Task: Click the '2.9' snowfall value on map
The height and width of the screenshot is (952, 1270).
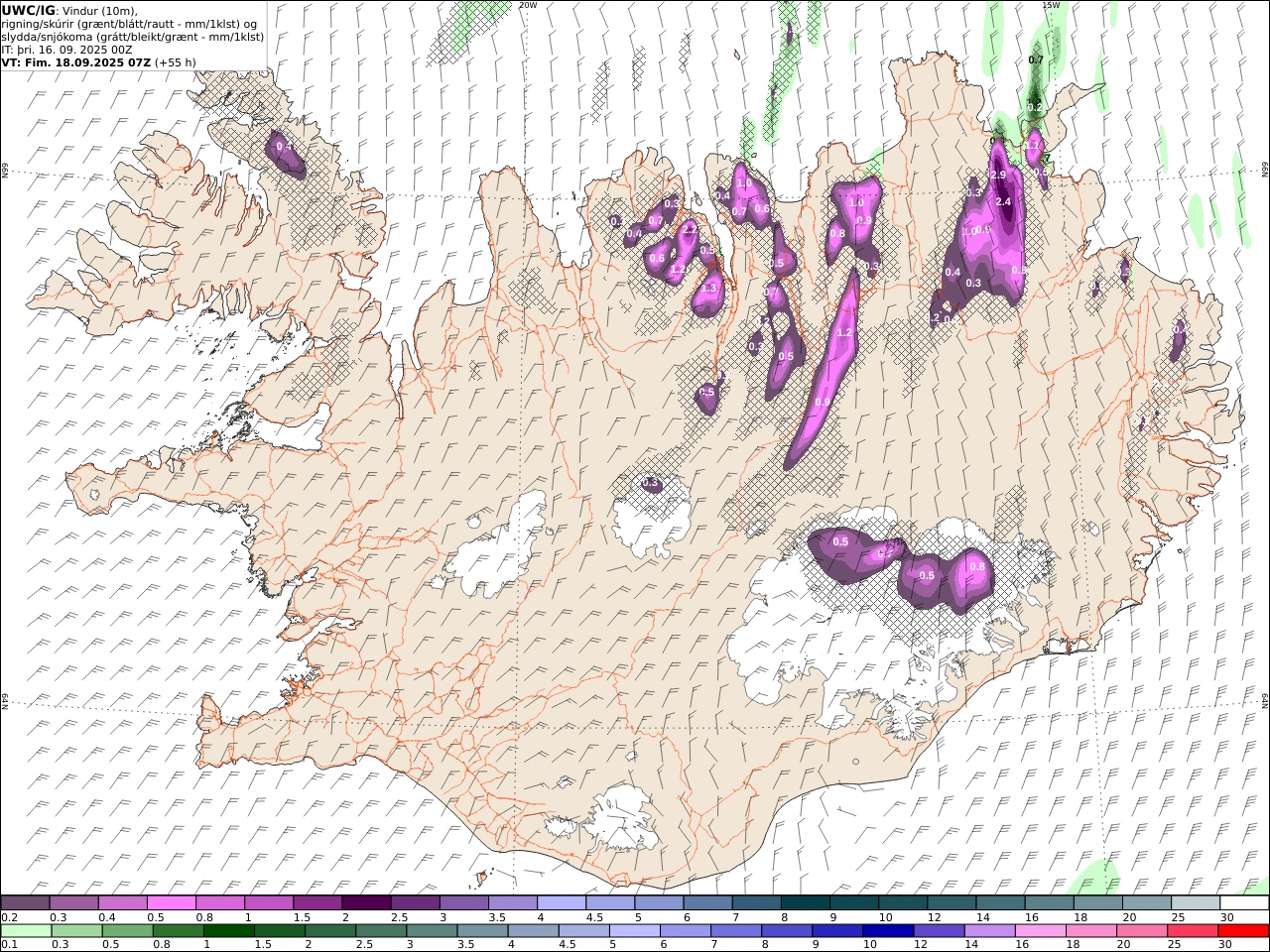Action: tap(998, 176)
